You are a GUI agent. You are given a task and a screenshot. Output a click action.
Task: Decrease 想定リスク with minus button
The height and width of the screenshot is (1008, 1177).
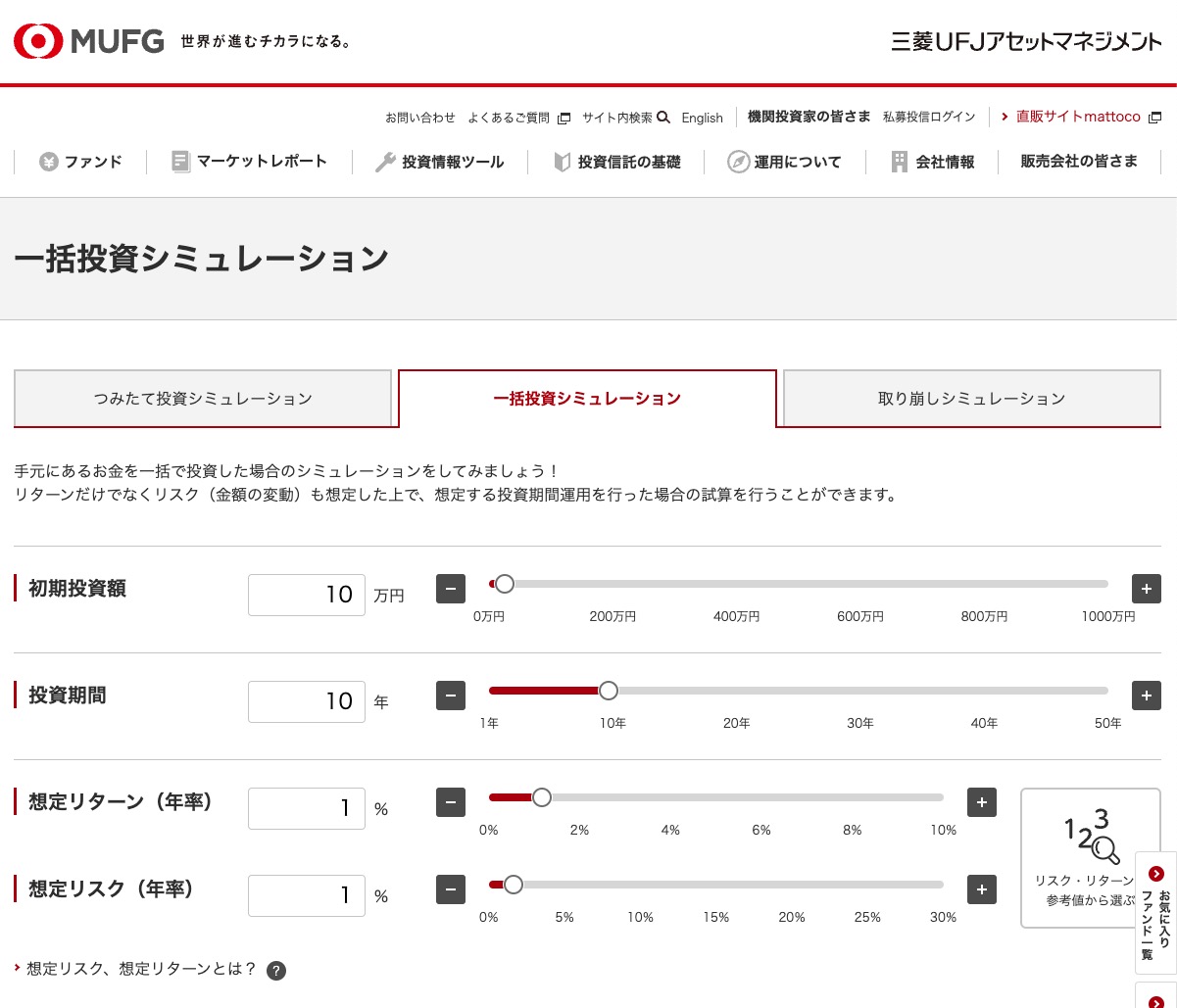(450, 889)
